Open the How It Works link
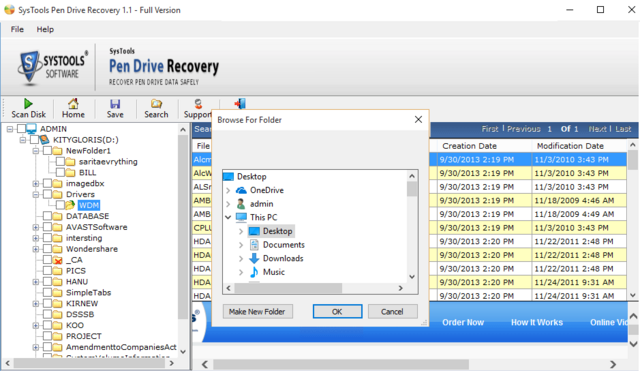 [x=537, y=322]
